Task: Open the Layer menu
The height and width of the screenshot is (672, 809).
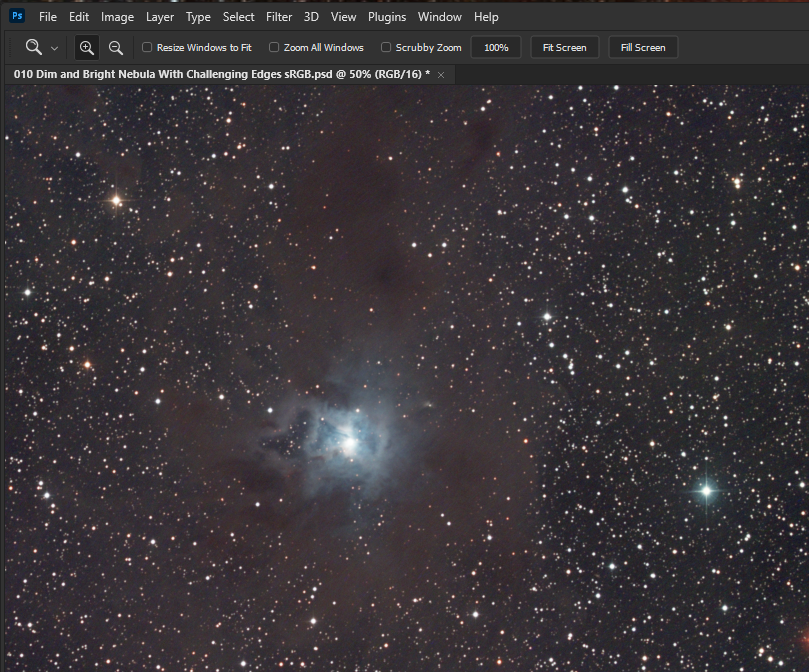Action: click(x=159, y=16)
